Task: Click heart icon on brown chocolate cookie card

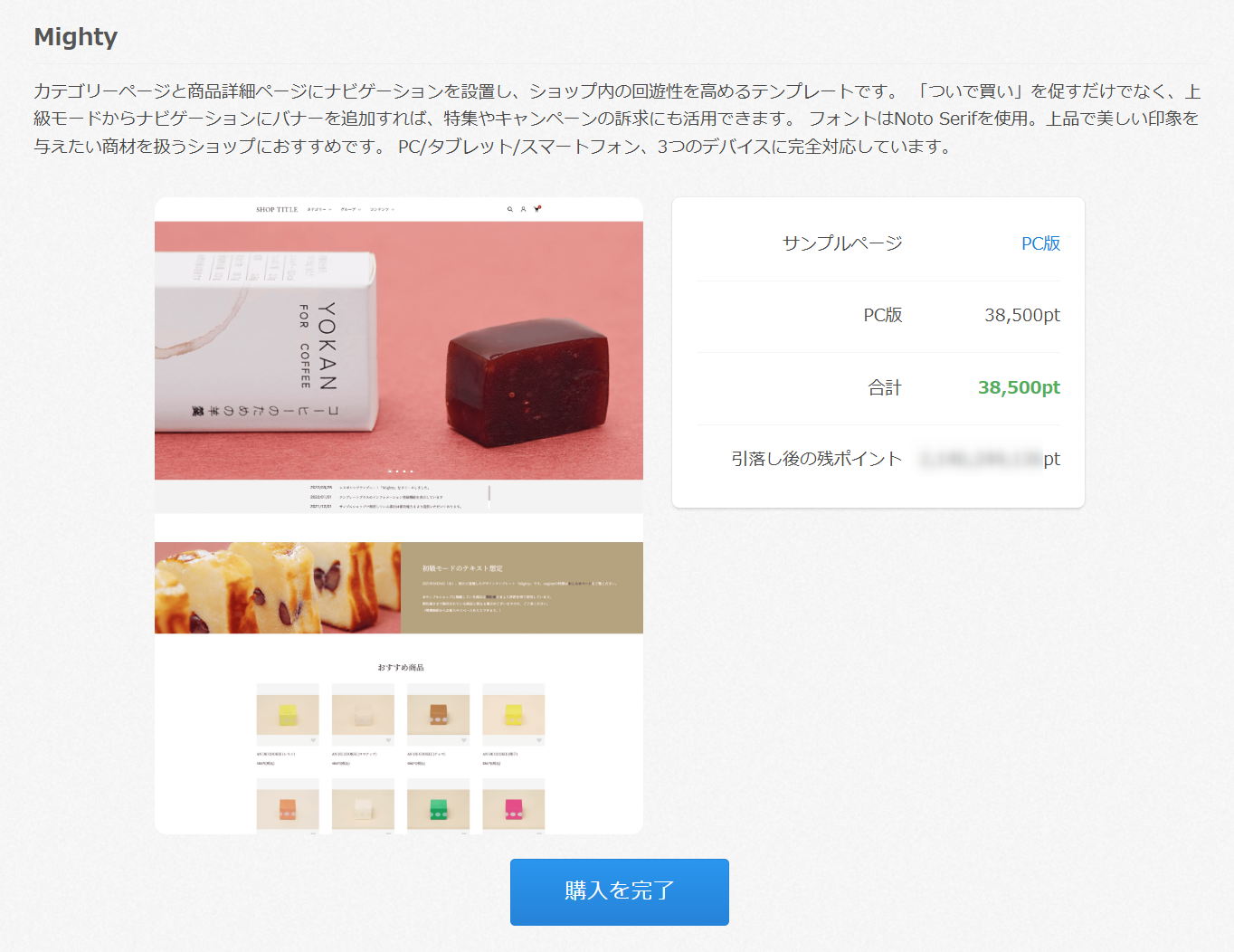Action: (464, 740)
